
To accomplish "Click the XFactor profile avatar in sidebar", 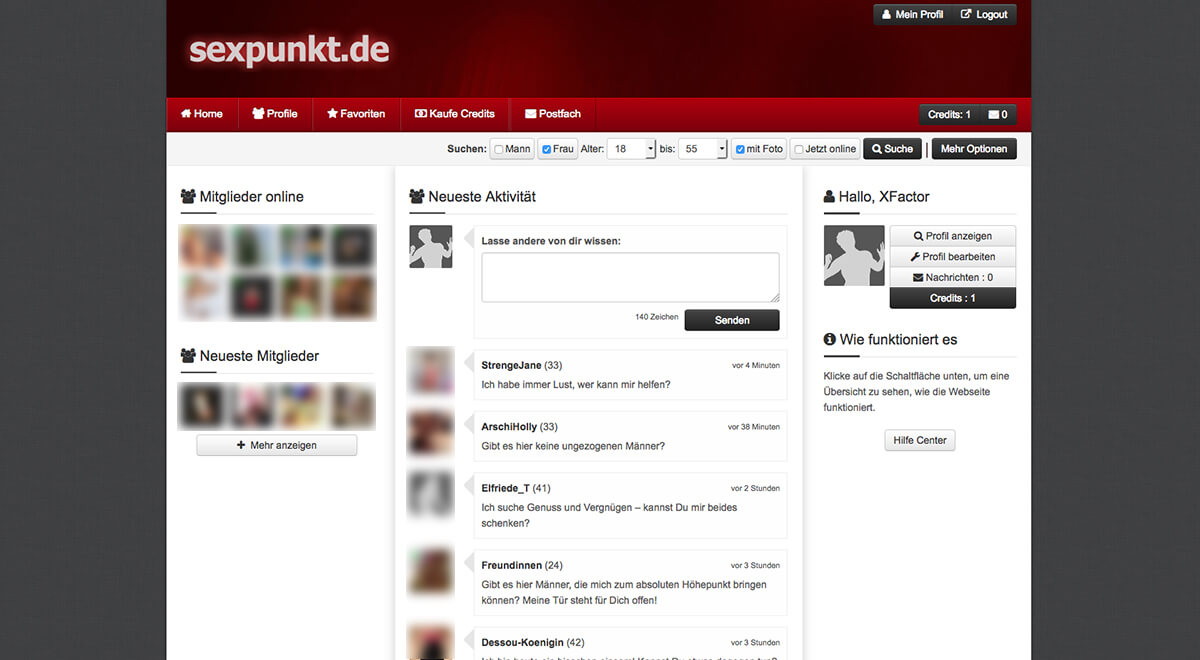I will [854, 256].
